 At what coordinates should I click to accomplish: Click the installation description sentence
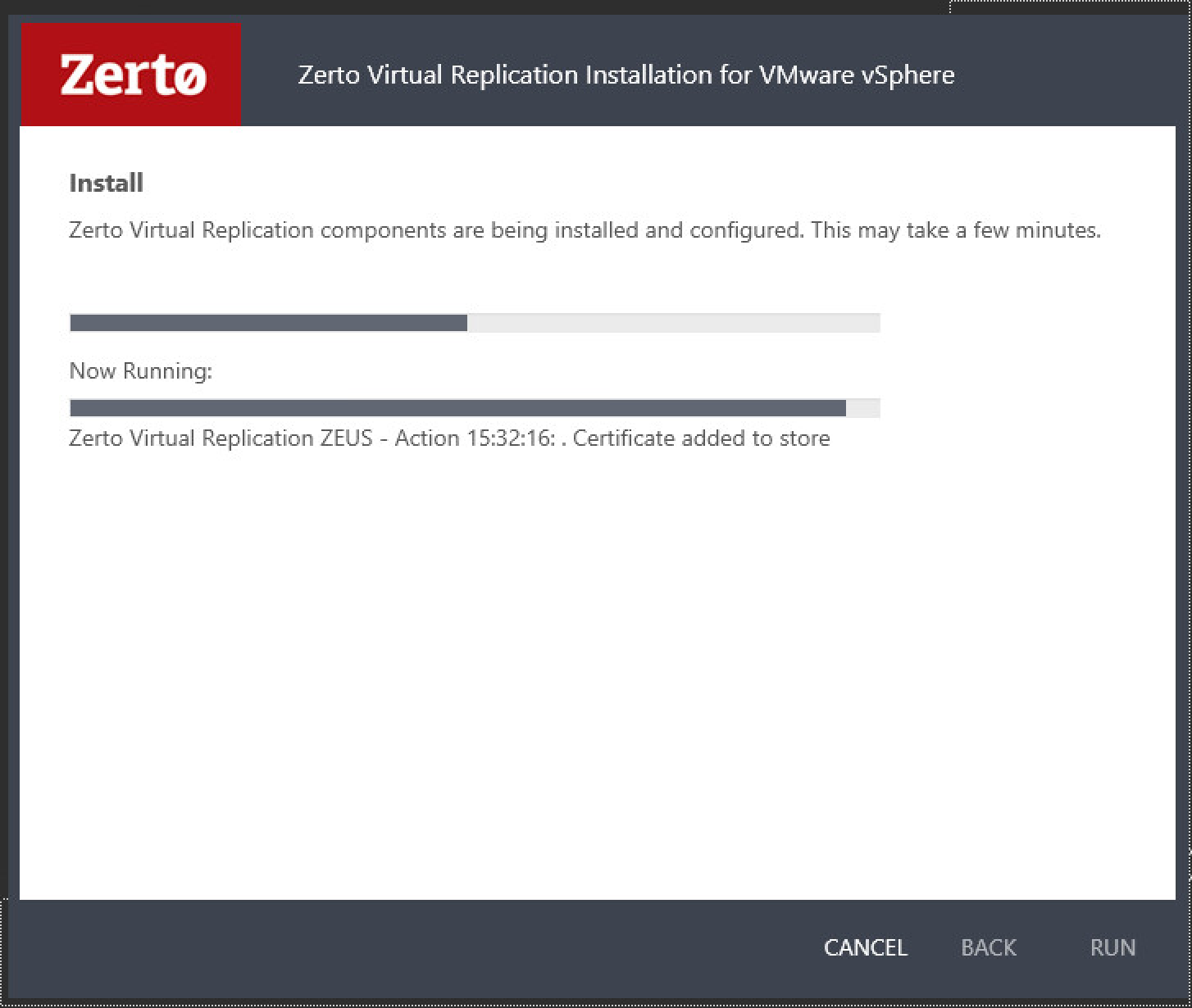coord(585,230)
